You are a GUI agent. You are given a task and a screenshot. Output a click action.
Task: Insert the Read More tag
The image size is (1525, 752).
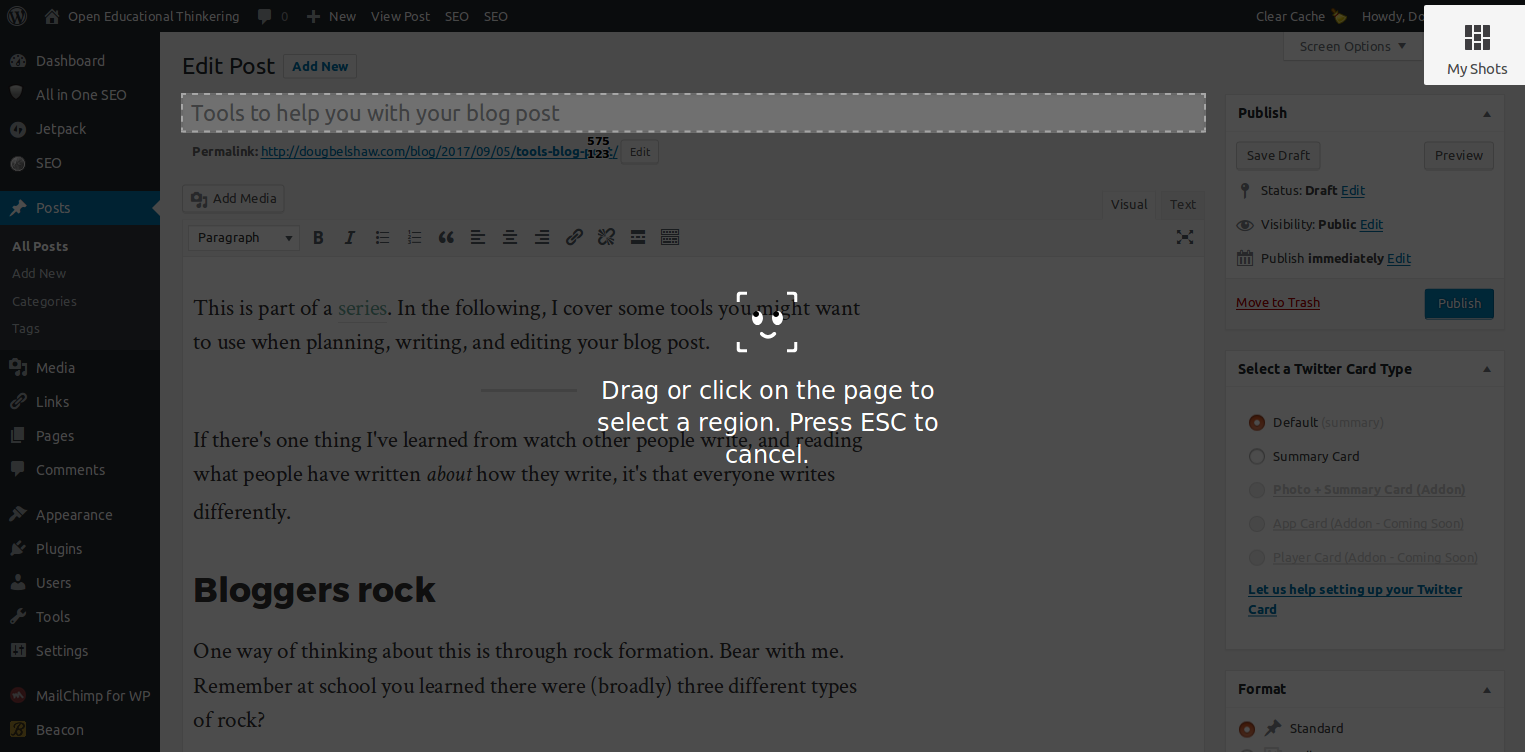click(638, 237)
